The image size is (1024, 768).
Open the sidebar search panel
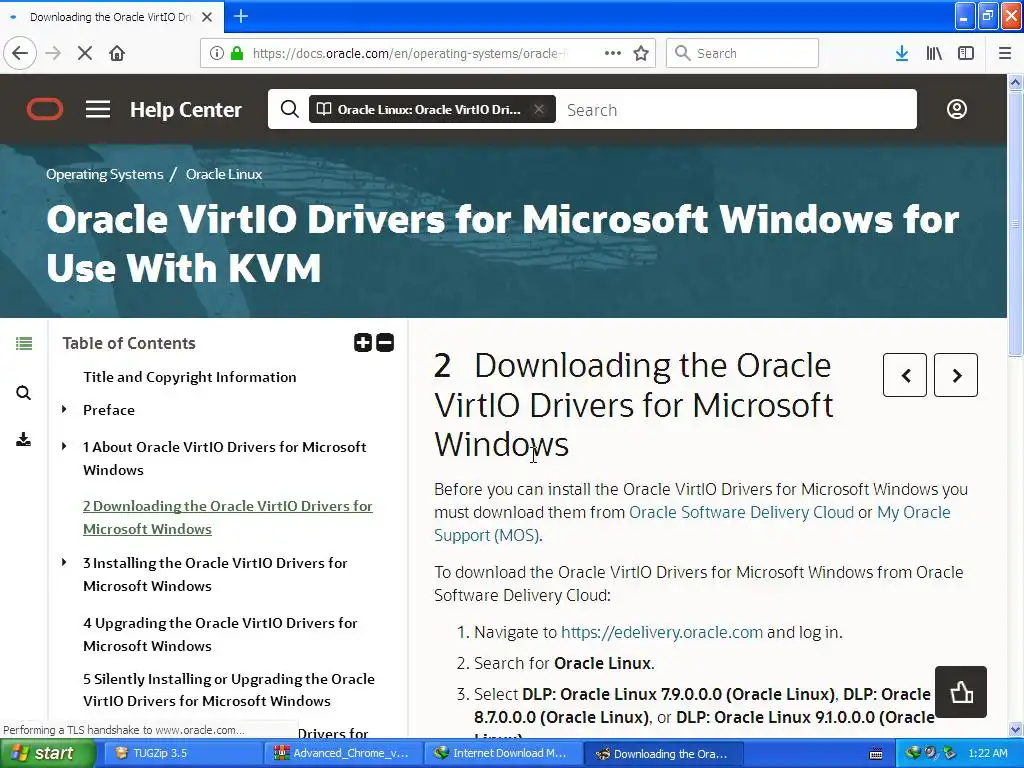click(24, 393)
